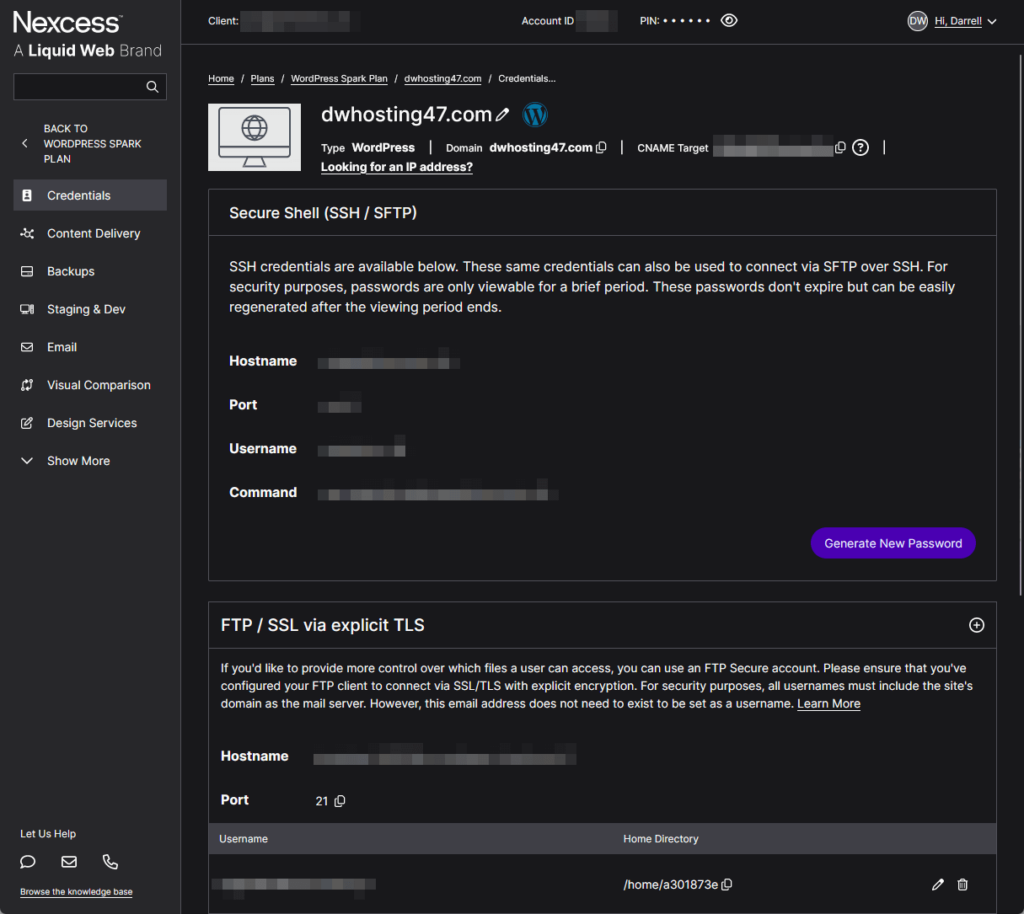Click the WordPress logo icon

click(x=535, y=114)
